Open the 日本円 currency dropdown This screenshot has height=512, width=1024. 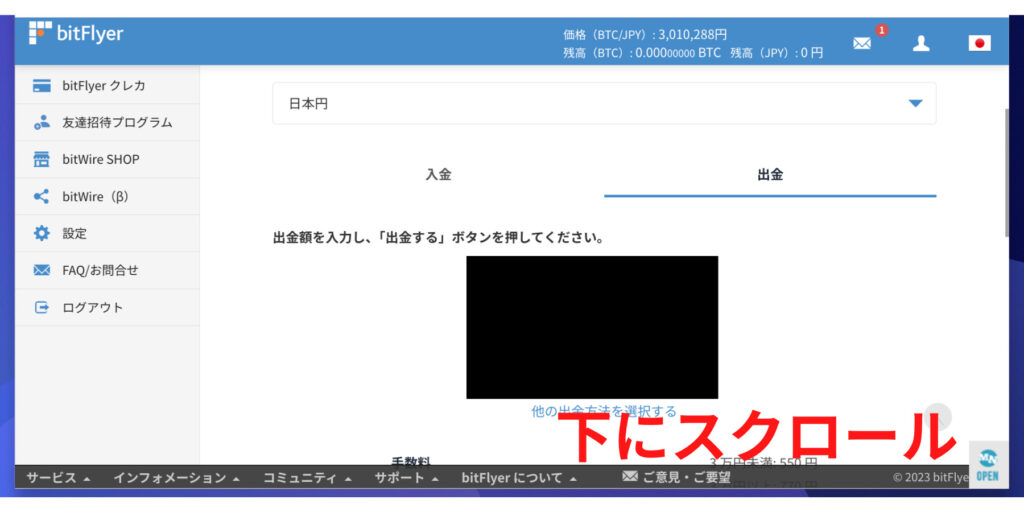(x=604, y=103)
